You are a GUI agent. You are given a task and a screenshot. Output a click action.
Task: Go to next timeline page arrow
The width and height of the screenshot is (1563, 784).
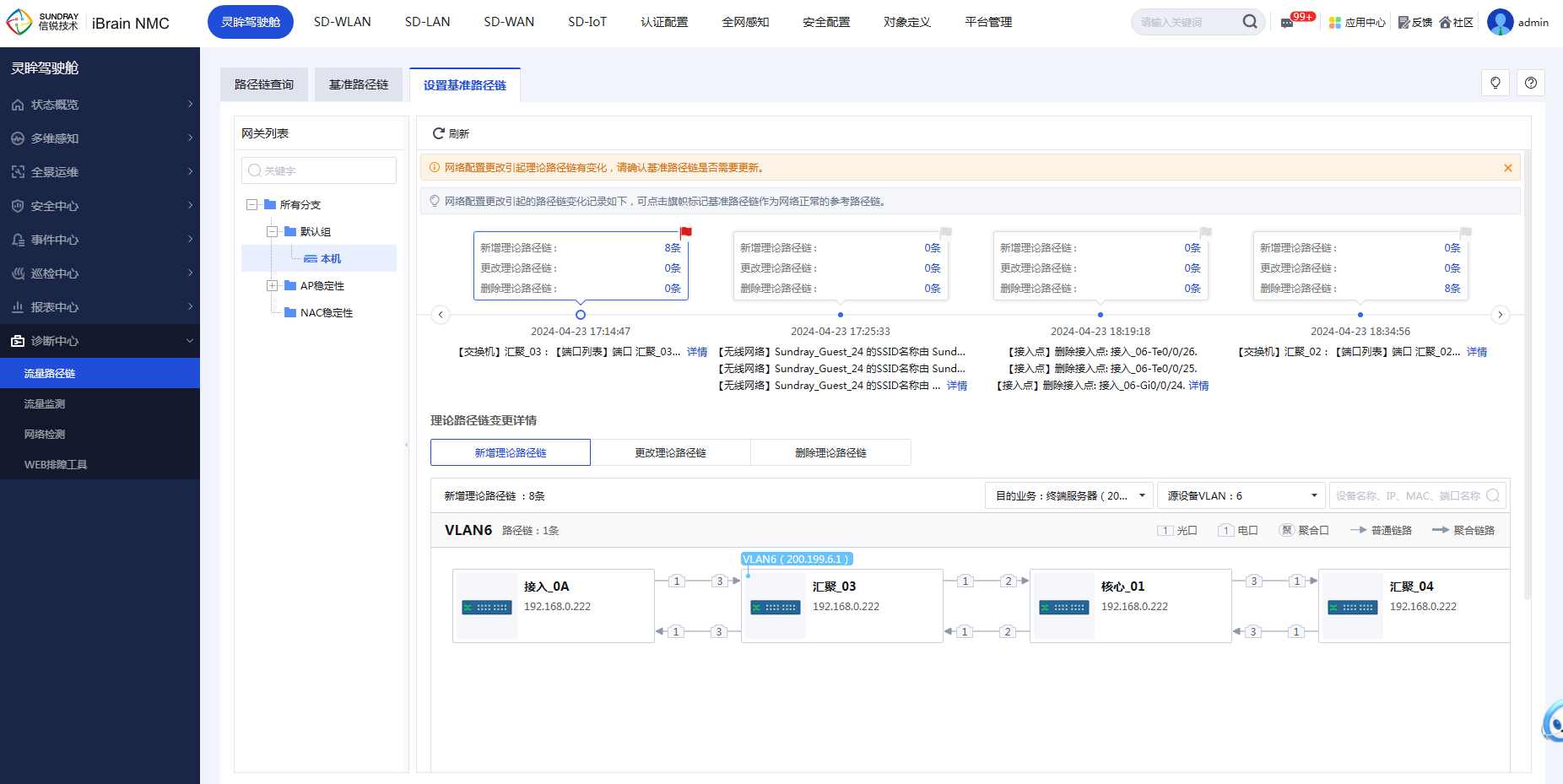tap(1500, 315)
